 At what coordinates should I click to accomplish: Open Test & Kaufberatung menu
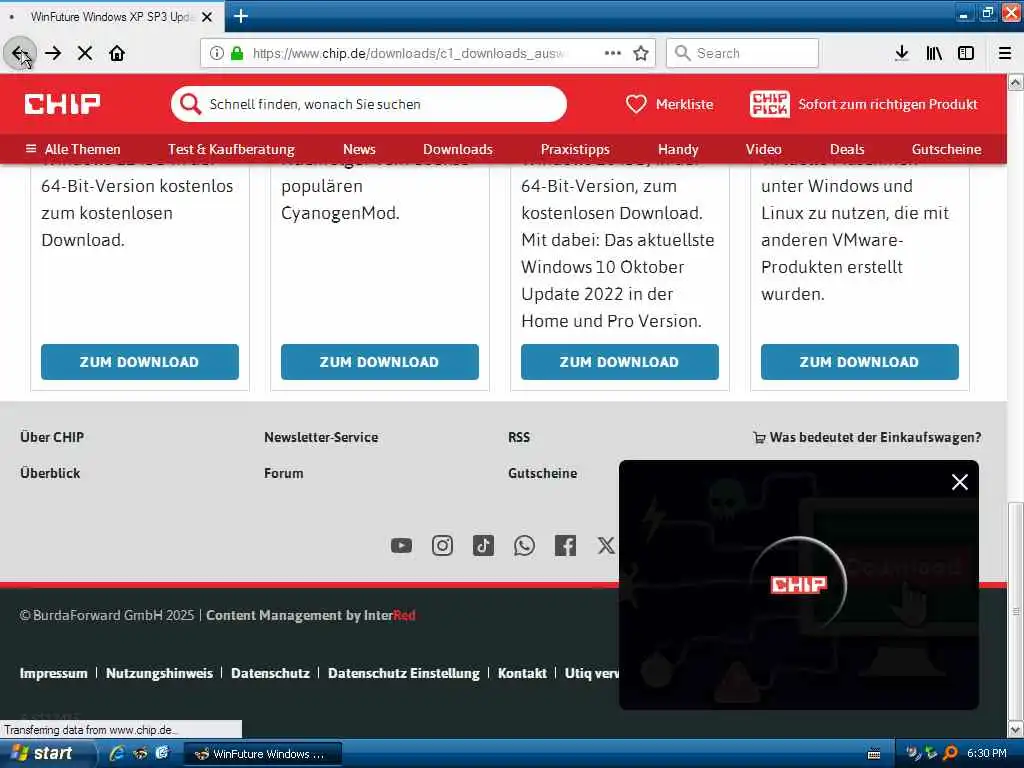tap(231, 150)
